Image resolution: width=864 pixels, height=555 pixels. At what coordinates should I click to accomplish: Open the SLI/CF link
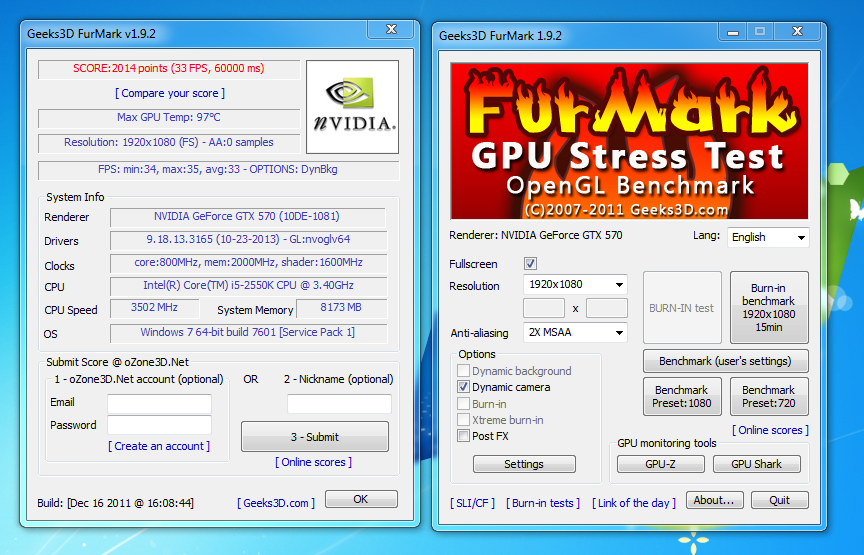coord(472,503)
